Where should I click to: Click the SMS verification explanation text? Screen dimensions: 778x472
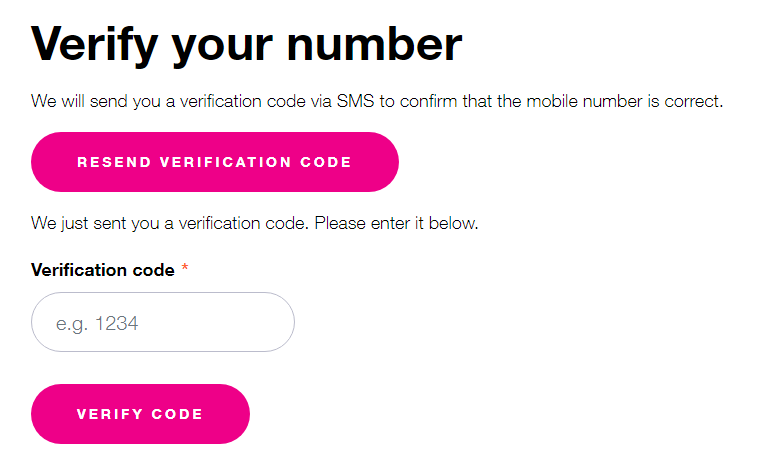point(376,102)
